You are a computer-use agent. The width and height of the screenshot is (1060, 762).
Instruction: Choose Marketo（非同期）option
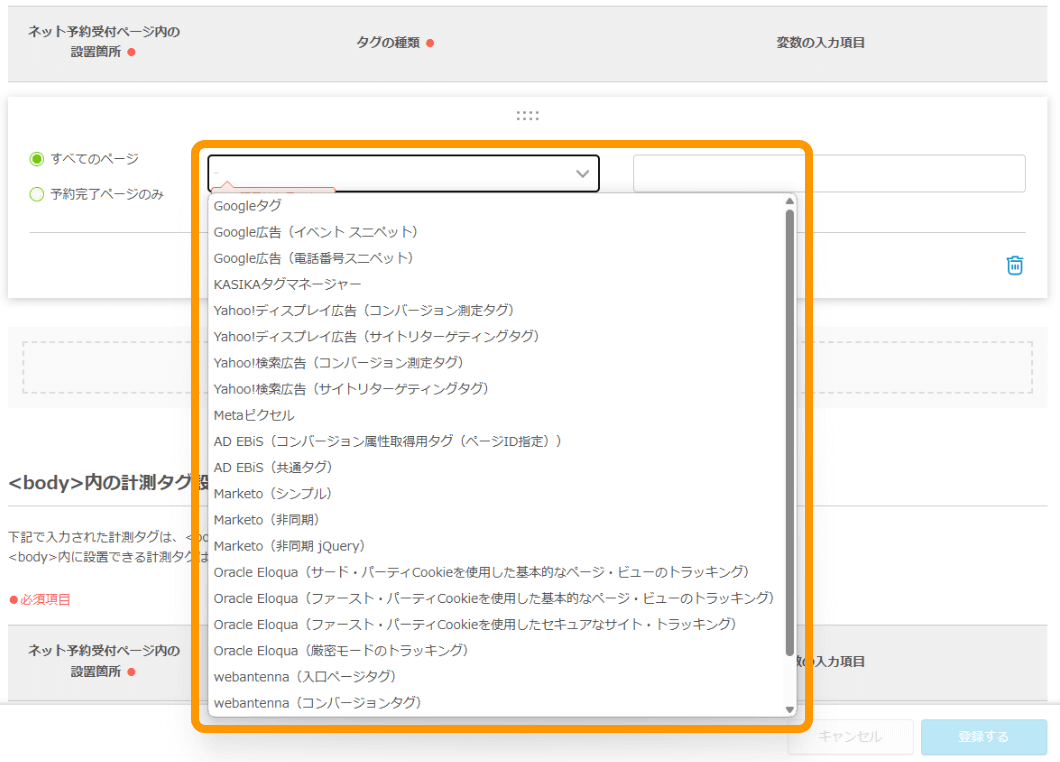click(498, 520)
